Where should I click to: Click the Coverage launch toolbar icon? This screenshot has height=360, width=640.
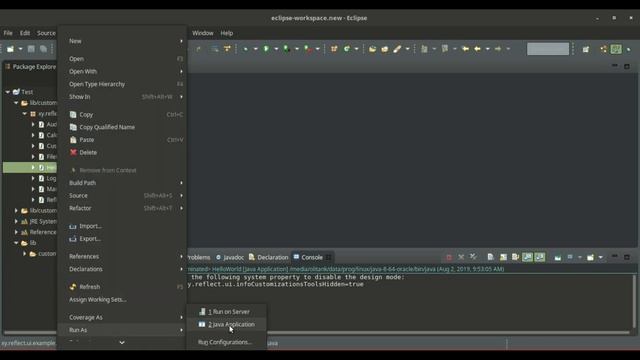click(287, 49)
